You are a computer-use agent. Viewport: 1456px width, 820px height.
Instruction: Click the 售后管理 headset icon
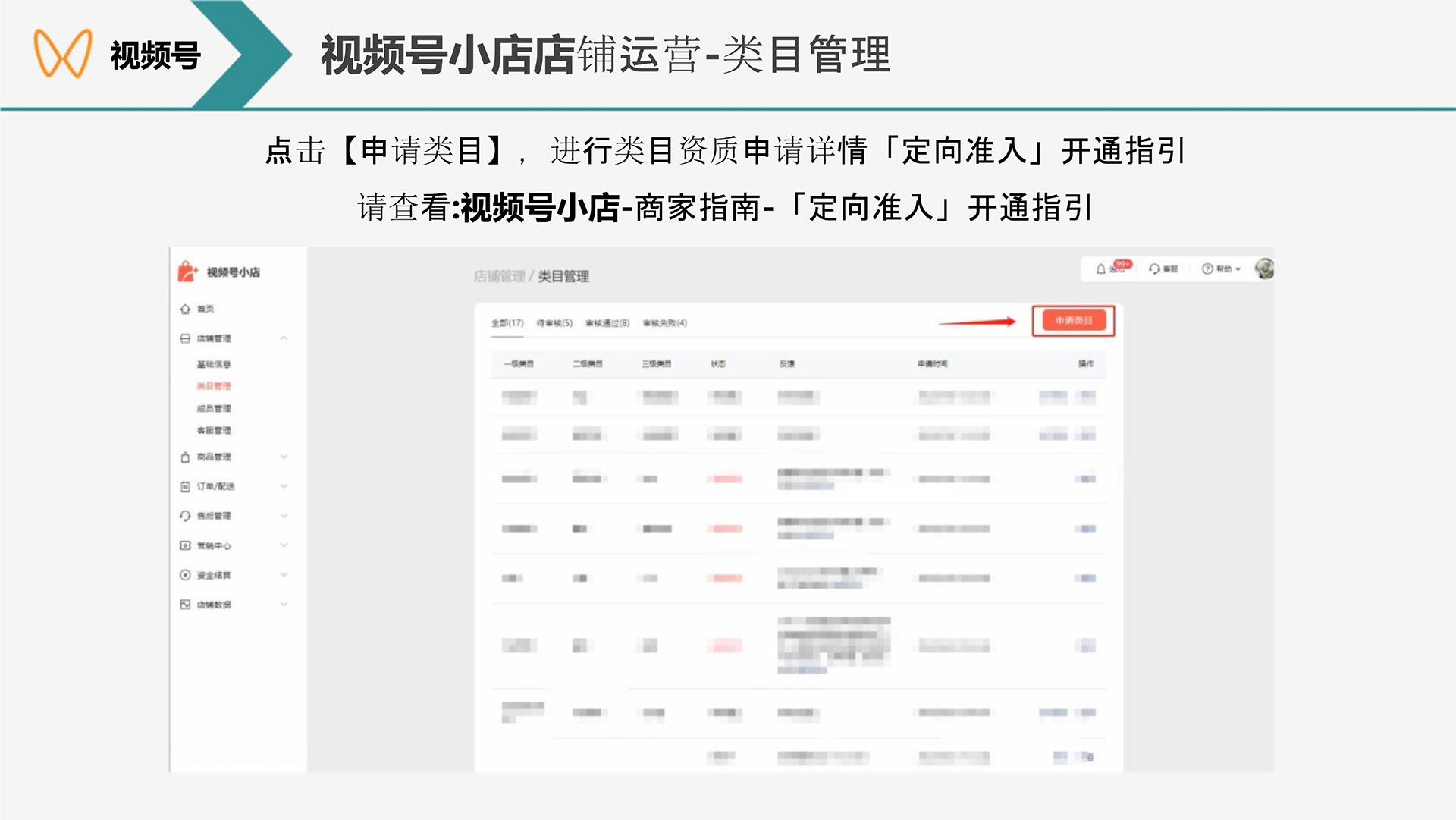185,516
